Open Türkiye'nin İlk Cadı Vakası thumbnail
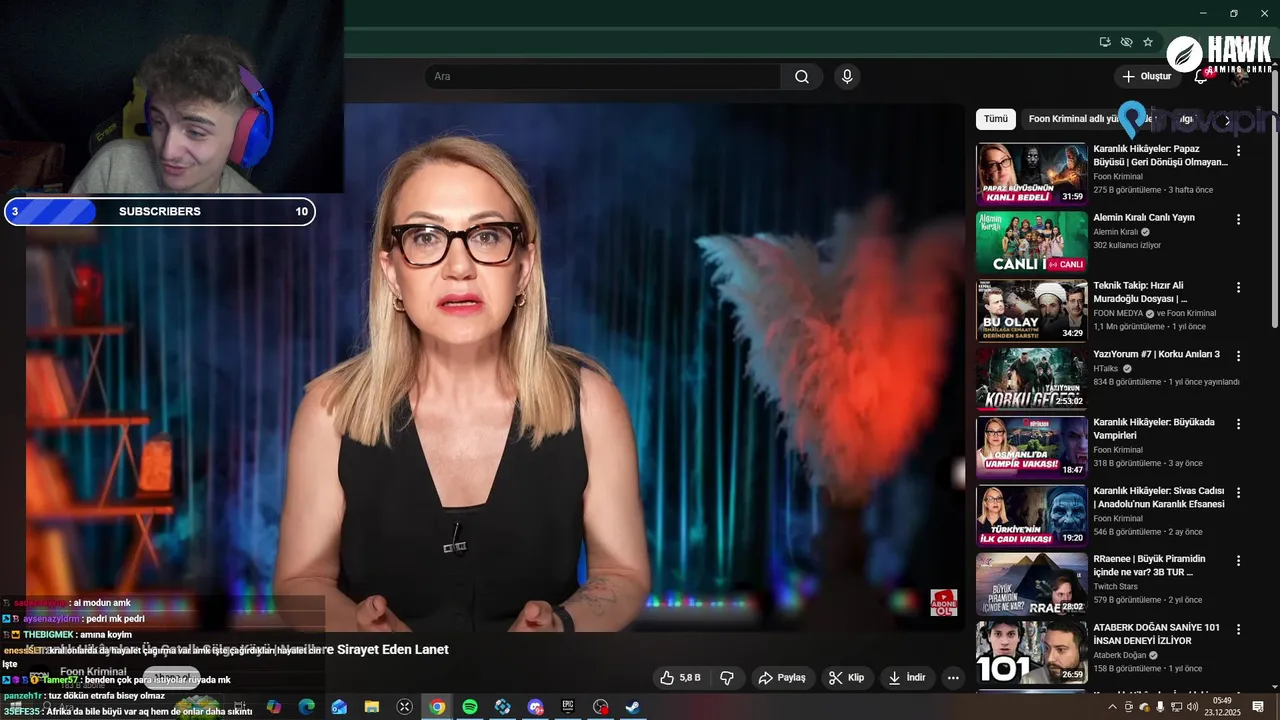 [x=1031, y=515]
